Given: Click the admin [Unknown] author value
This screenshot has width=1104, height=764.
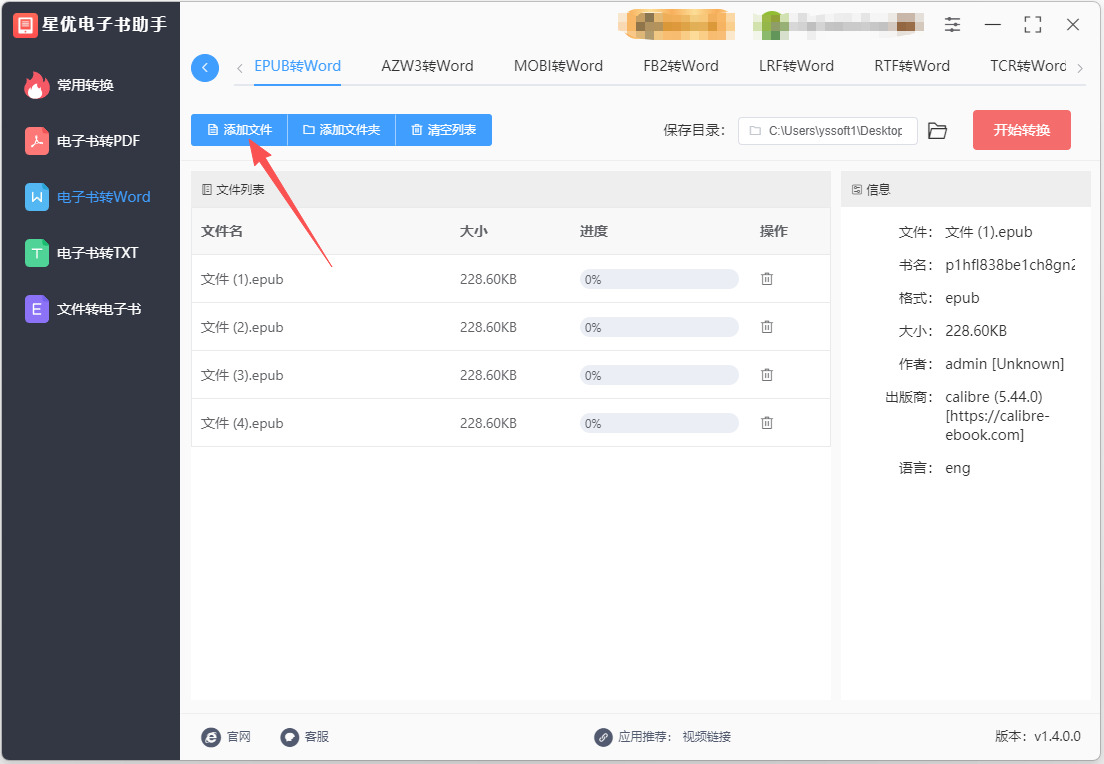Looking at the screenshot, I should [1005, 364].
